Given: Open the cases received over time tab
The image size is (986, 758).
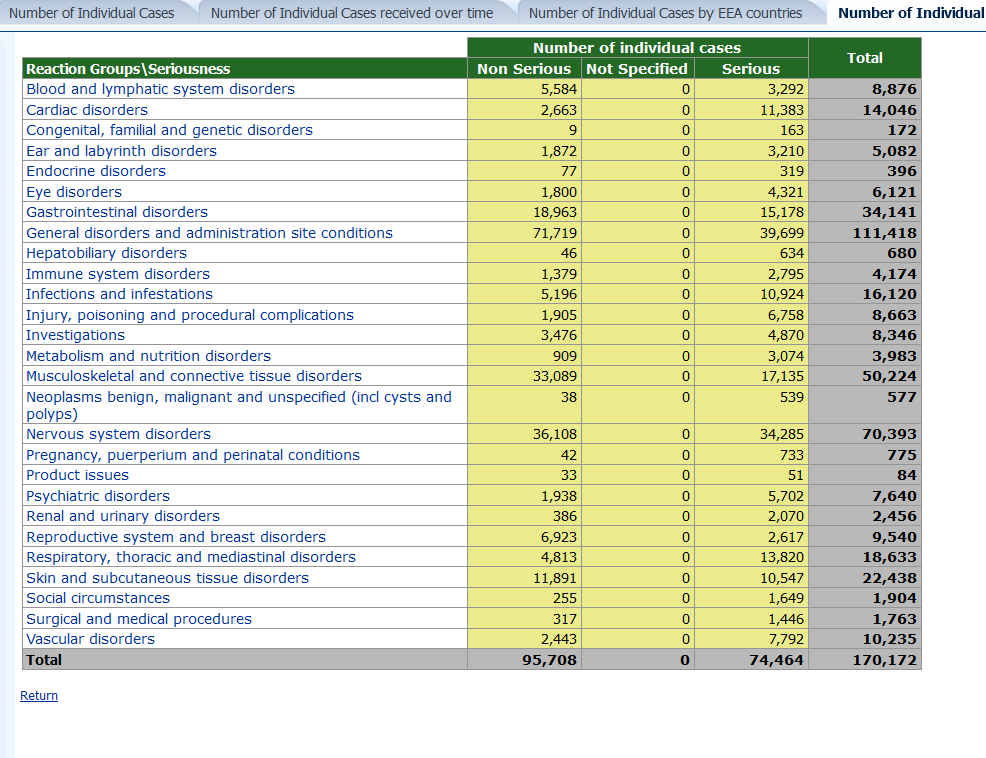Looking at the screenshot, I should tap(352, 13).
